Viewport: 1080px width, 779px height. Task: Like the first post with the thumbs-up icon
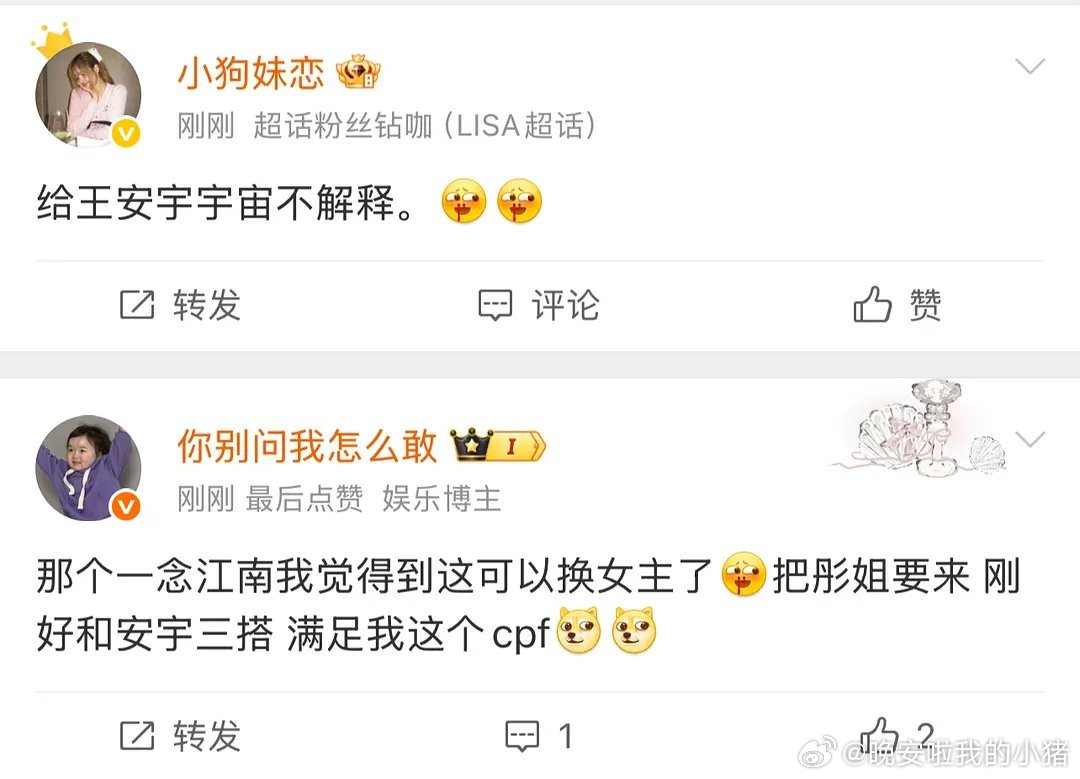pyautogui.click(x=873, y=304)
